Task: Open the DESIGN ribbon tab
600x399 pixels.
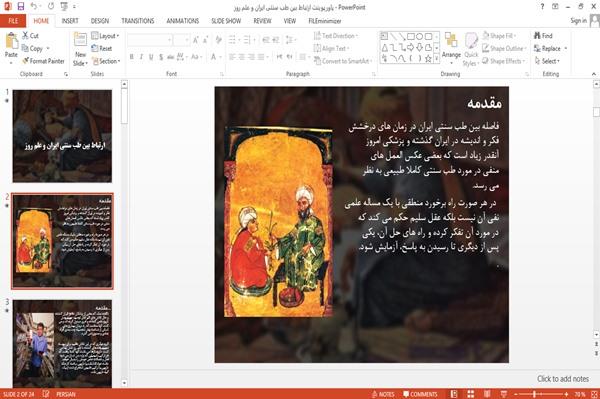Action: point(100,21)
